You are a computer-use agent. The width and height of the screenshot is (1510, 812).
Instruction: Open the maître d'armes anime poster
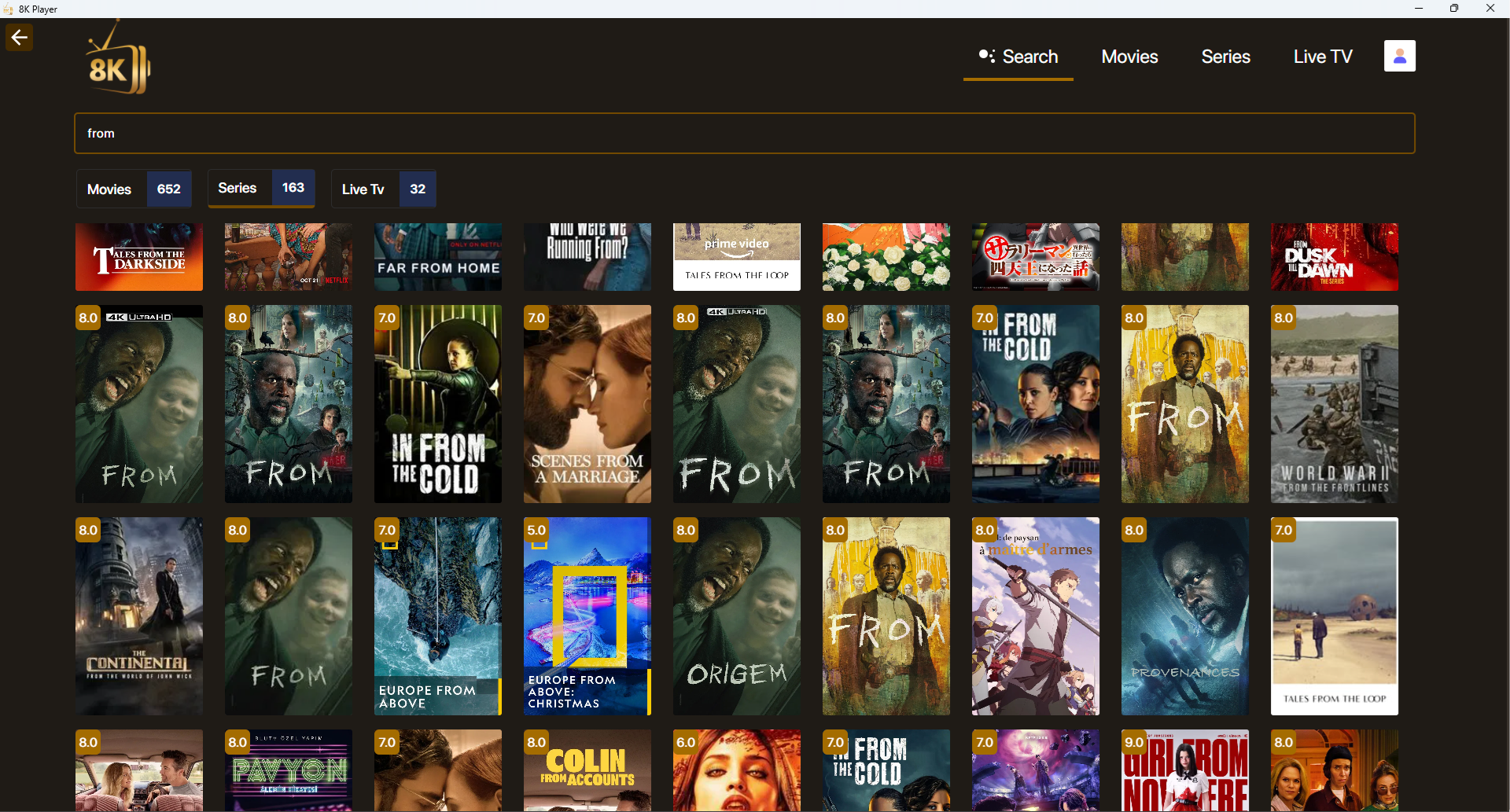pos(1036,616)
